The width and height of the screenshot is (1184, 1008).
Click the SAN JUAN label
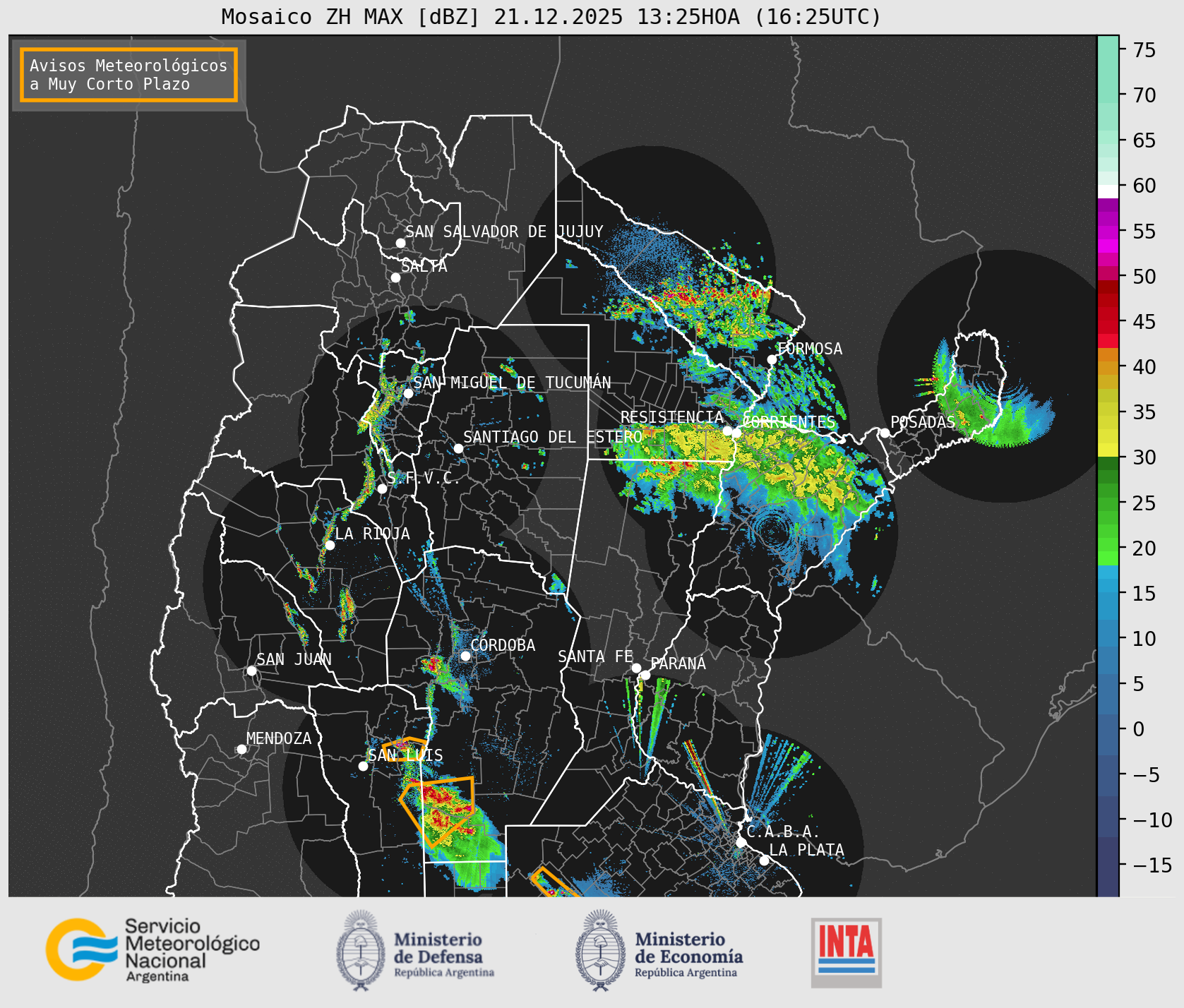(294, 659)
